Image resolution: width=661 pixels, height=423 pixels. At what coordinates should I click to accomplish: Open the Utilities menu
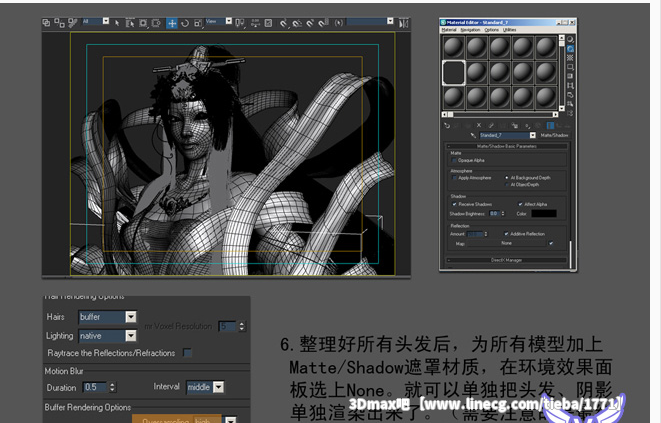(509, 30)
